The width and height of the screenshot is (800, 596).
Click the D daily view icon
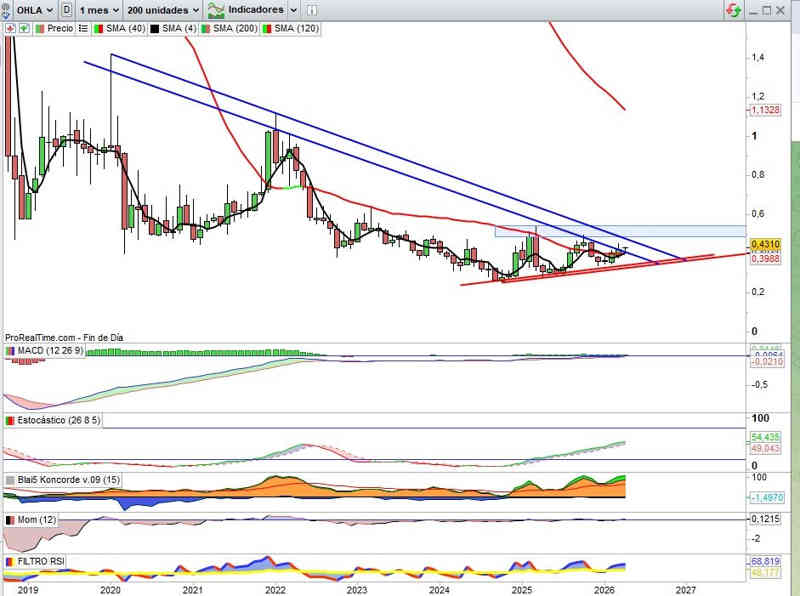click(x=66, y=10)
